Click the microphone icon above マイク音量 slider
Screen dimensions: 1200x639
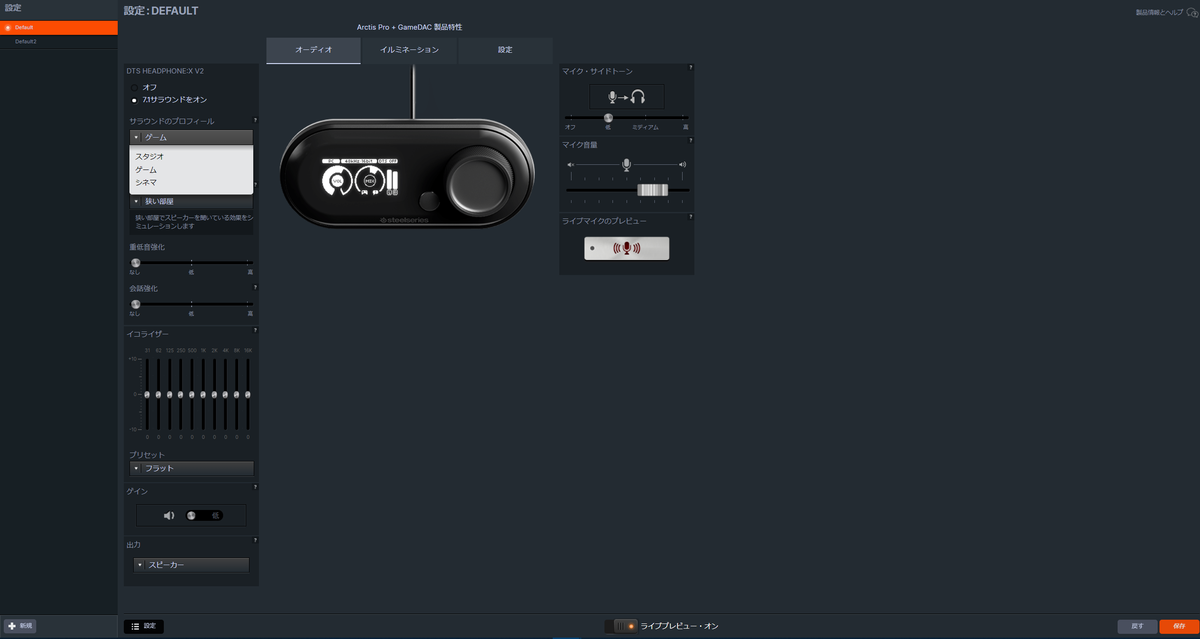(626, 164)
